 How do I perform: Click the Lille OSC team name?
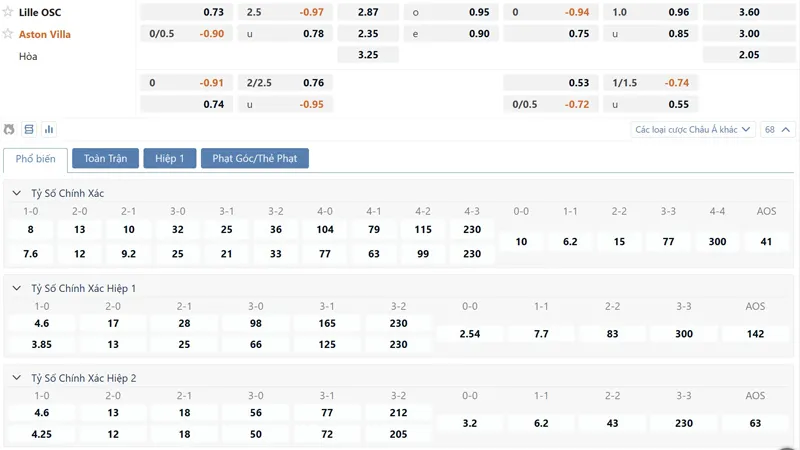pyautogui.click(x=40, y=12)
